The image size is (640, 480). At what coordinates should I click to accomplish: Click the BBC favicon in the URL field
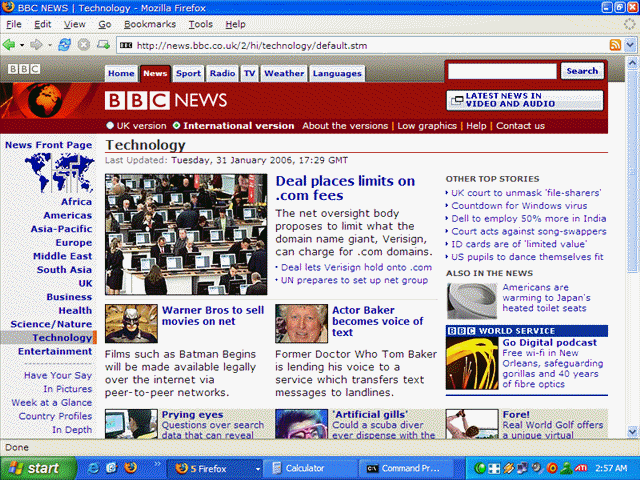coord(126,45)
